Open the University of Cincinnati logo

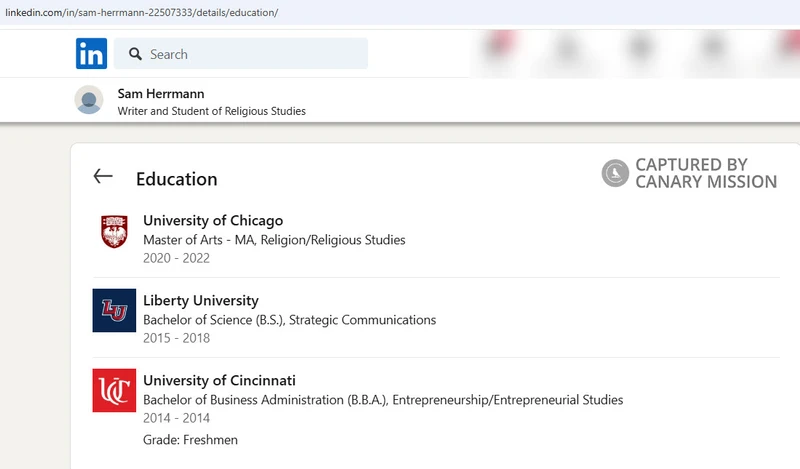(x=114, y=390)
